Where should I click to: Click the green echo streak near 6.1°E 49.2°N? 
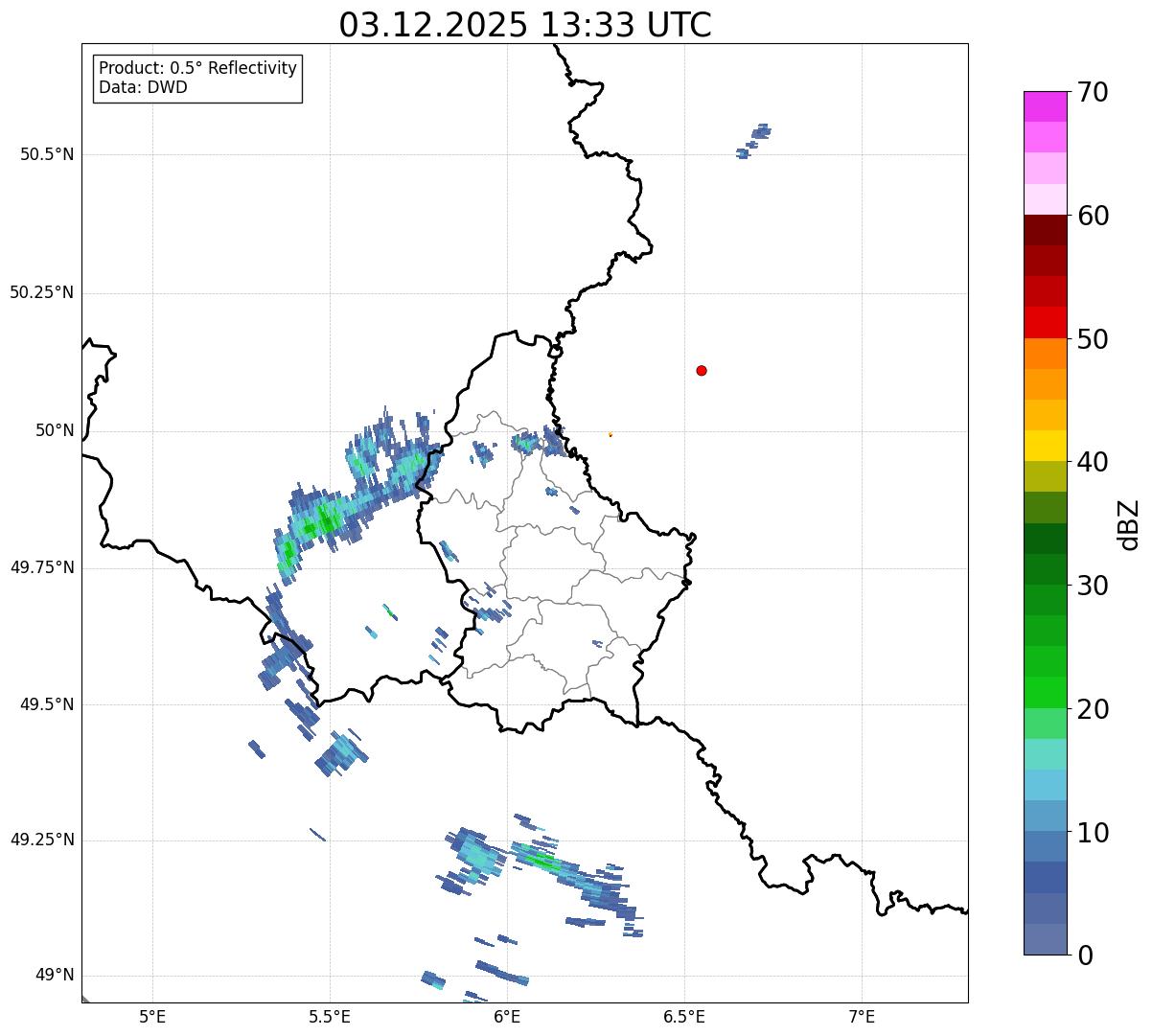point(542,861)
